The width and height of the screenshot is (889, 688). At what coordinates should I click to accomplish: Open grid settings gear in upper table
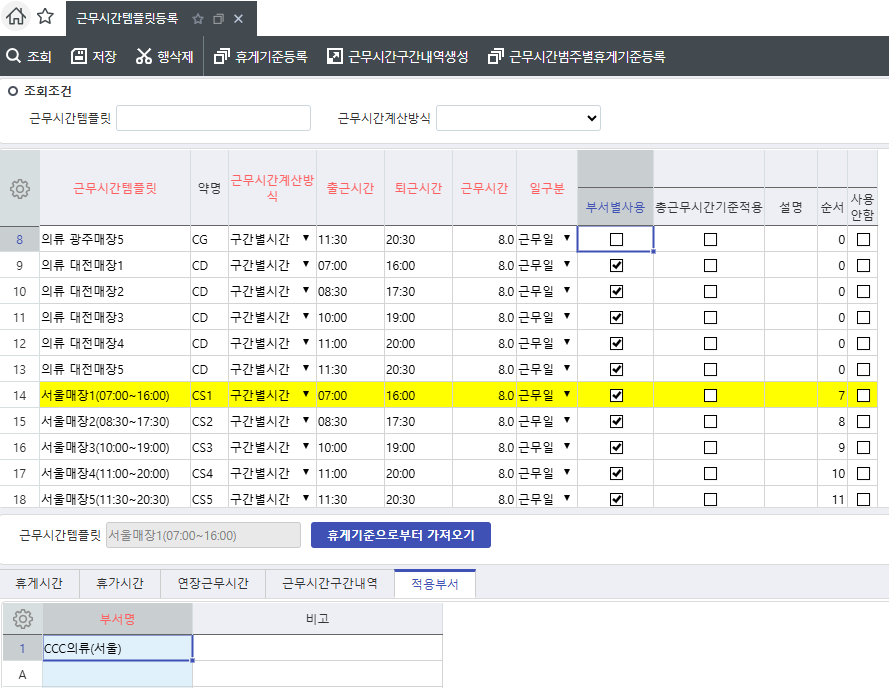[20, 188]
